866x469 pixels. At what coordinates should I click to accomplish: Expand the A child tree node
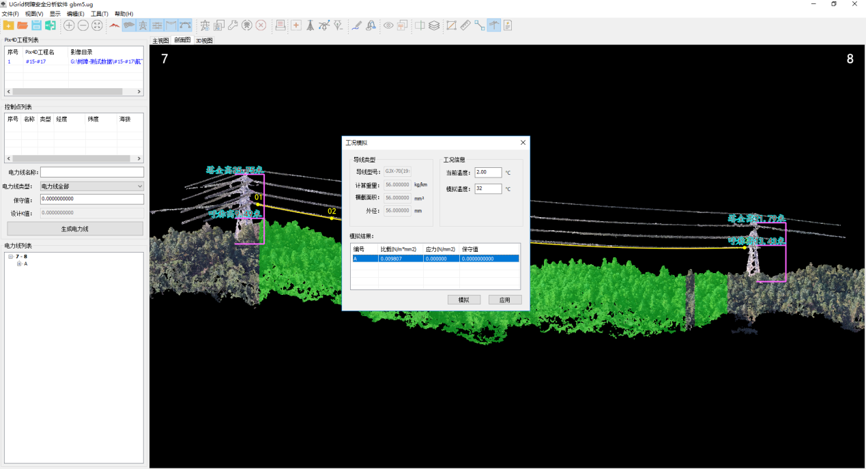[x=19, y=264]
